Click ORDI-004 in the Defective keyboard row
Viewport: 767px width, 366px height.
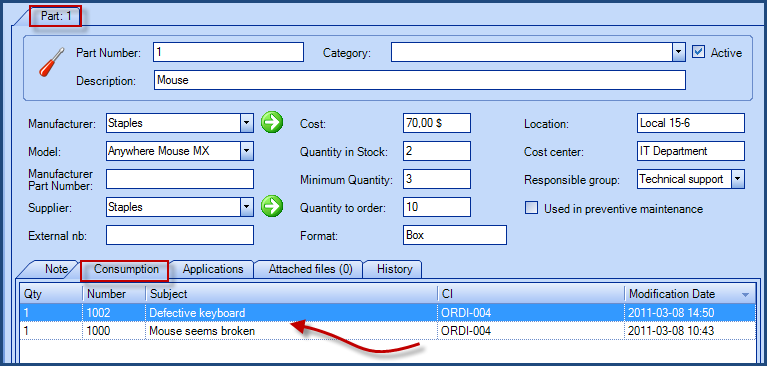[x=466, y=313]
